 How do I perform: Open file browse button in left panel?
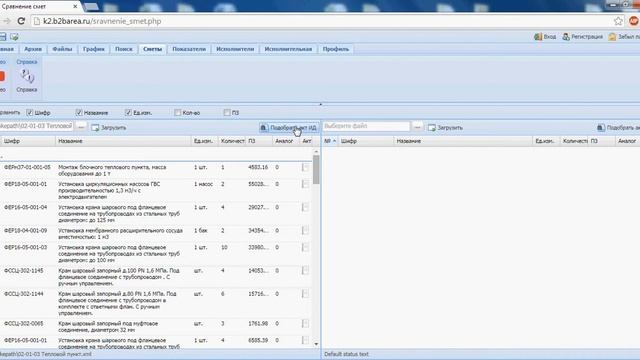pyautogui.click(x=81, y=127)
